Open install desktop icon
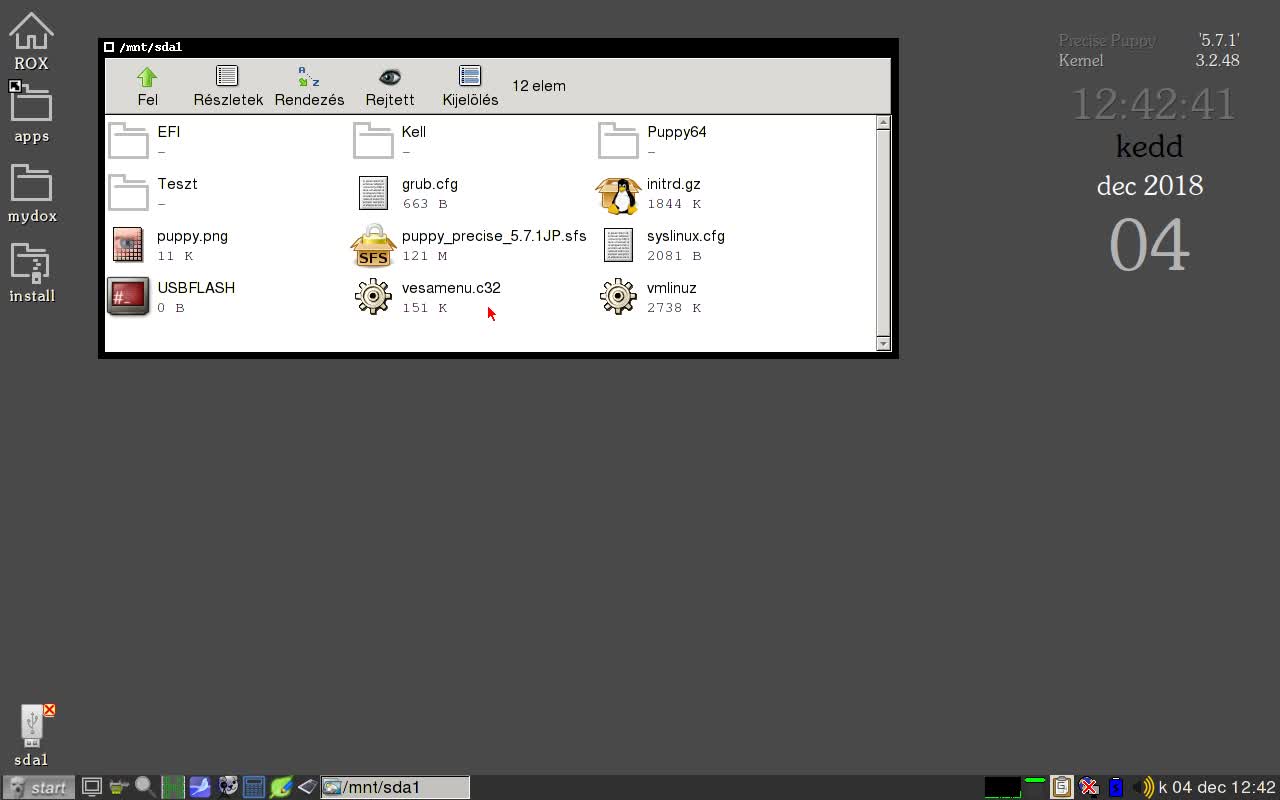Image resolution: width=1280 pixels, height=800 pixels. tap(31, 274)
